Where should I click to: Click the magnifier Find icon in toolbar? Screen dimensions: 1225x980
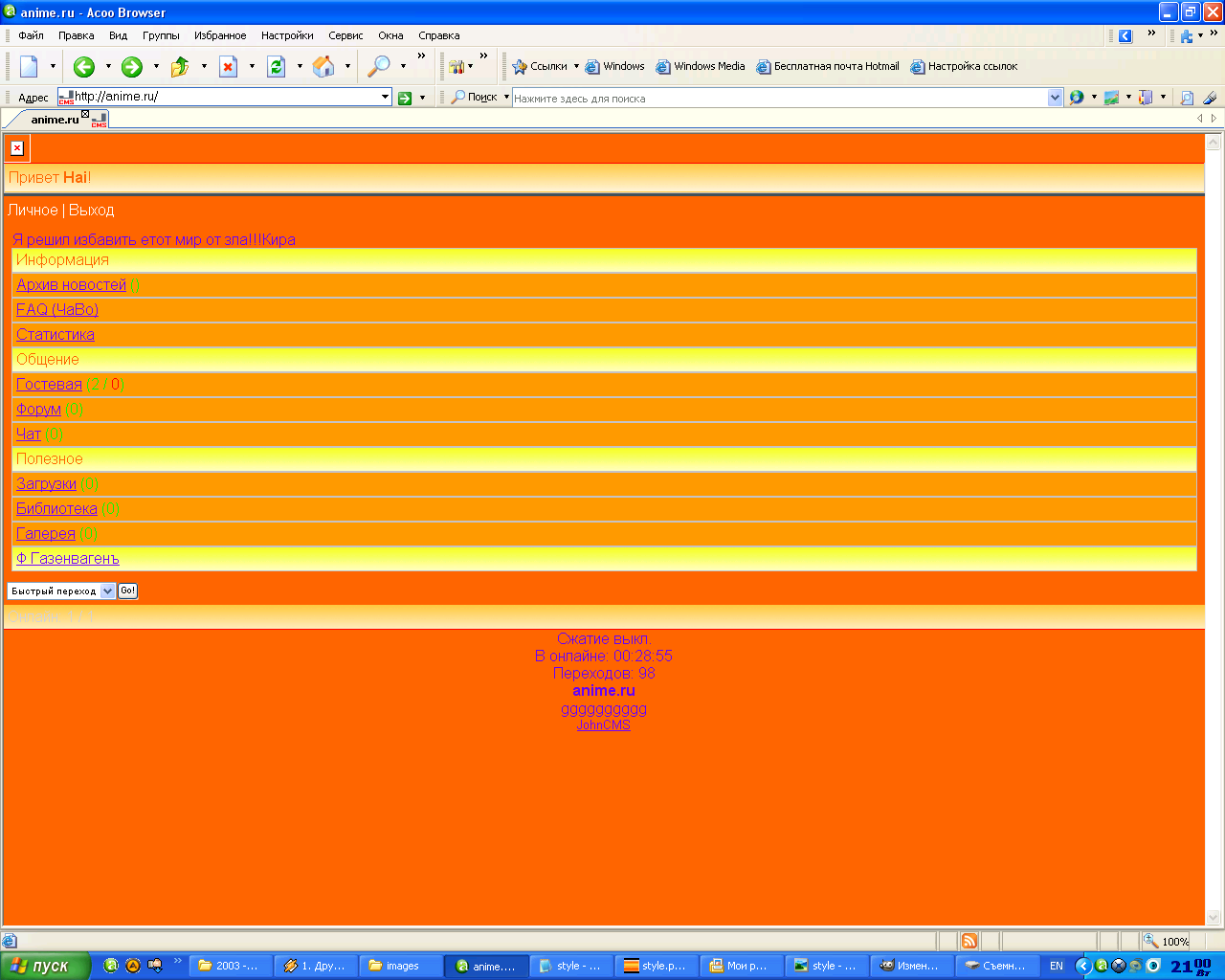click(379, 66)
